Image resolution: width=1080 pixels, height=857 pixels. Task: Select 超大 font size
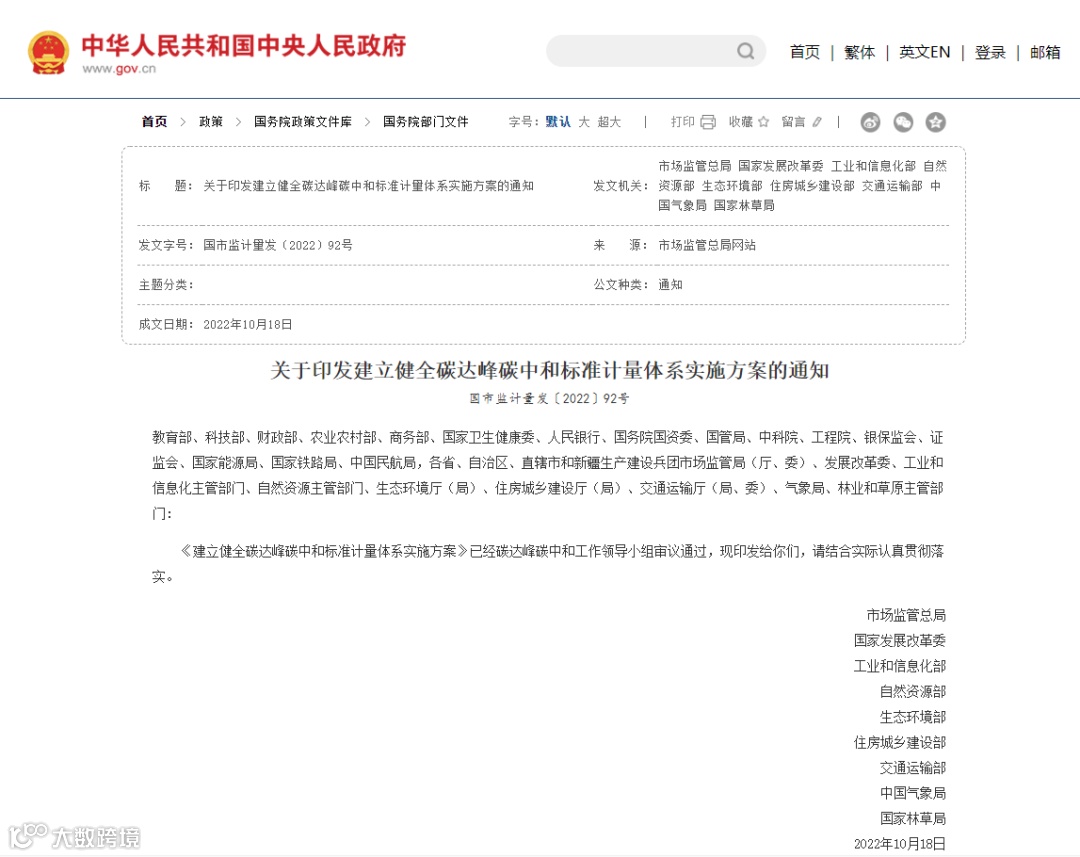pos(609,122)
